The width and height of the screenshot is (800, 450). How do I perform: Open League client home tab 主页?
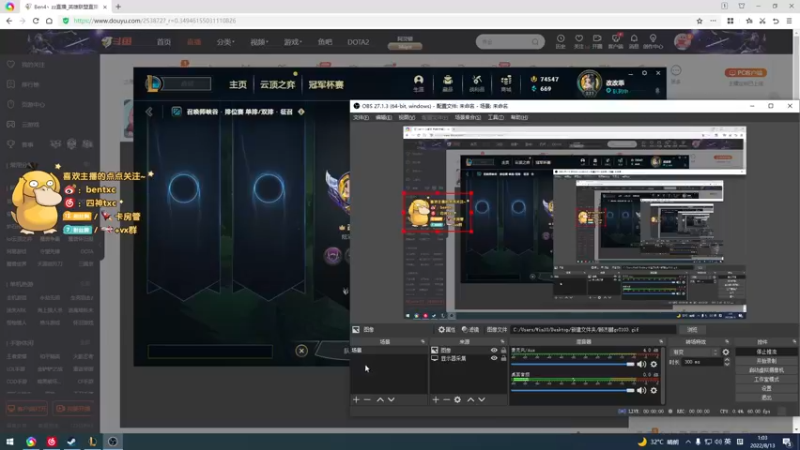point(238,84)
